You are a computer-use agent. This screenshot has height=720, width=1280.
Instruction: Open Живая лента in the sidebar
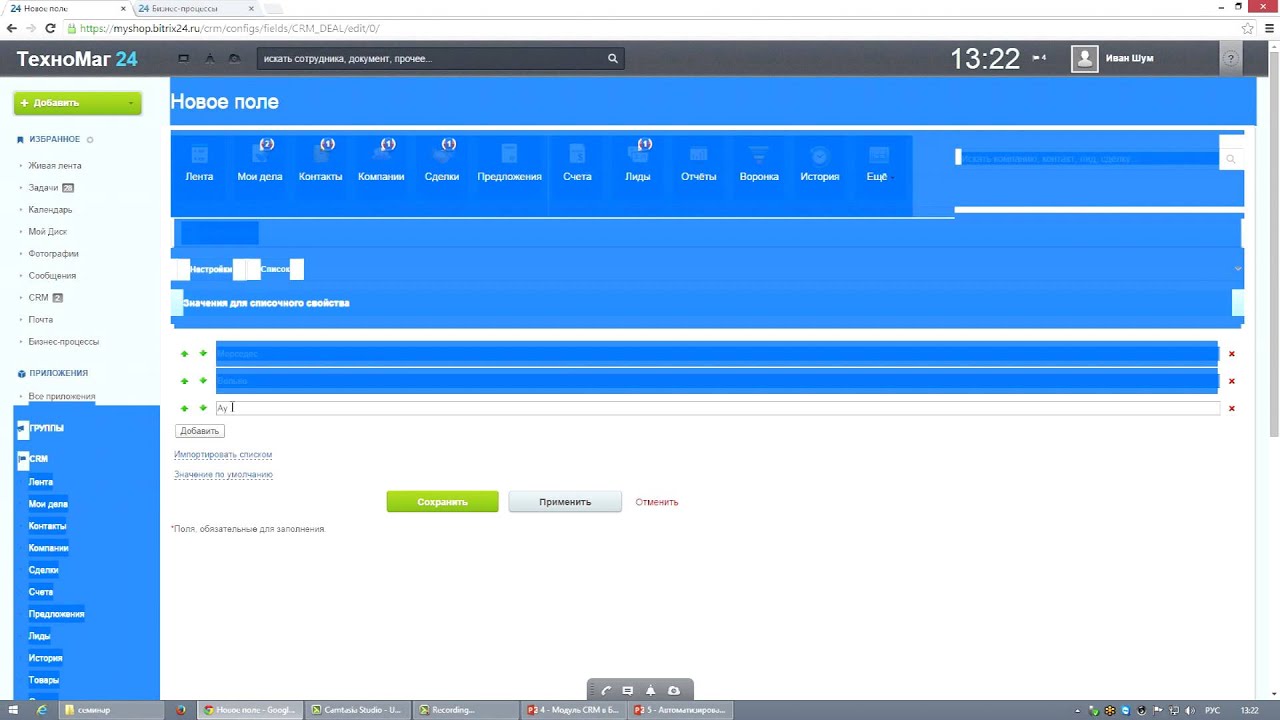tap(55, 166)
